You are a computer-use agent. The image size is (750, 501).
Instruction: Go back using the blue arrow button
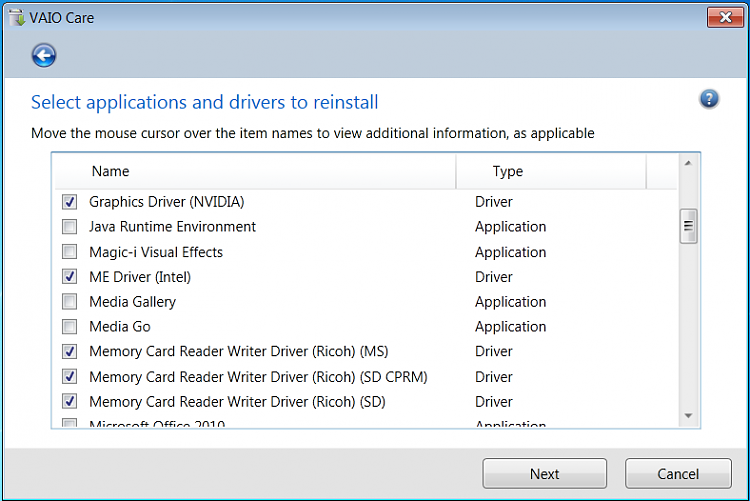click(44, 56)
